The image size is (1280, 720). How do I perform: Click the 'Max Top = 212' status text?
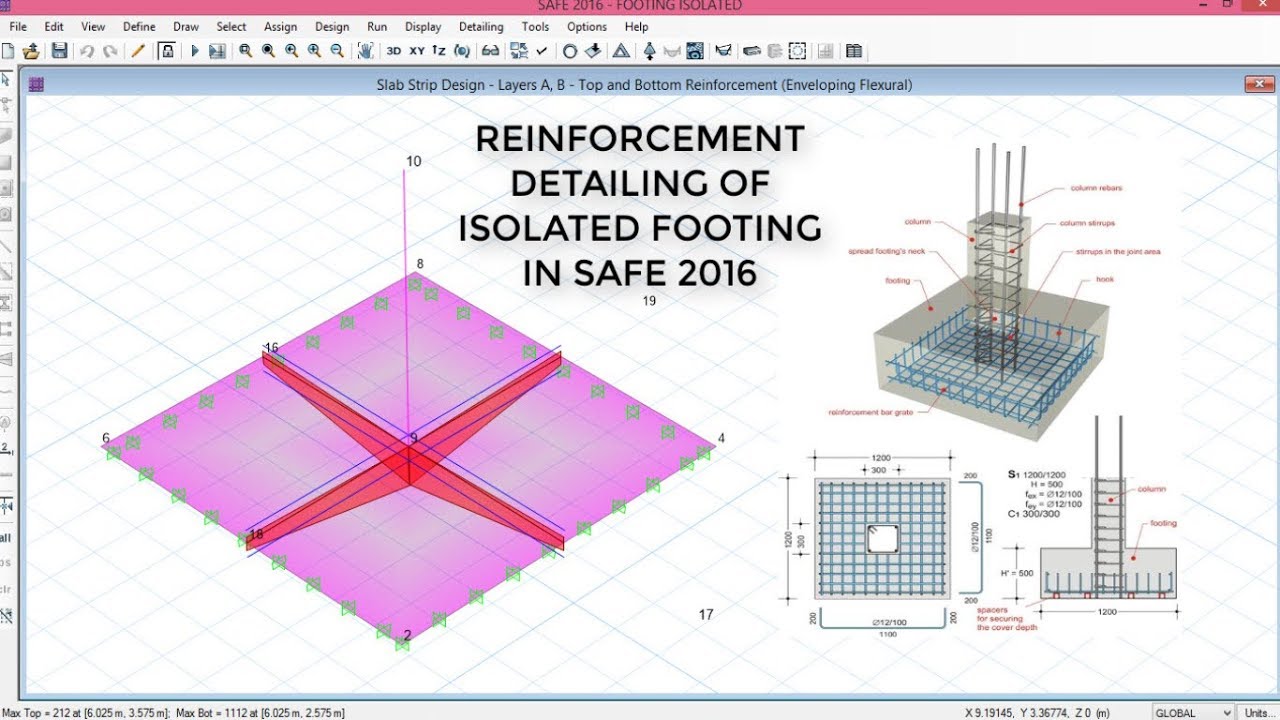click(86, 713)
